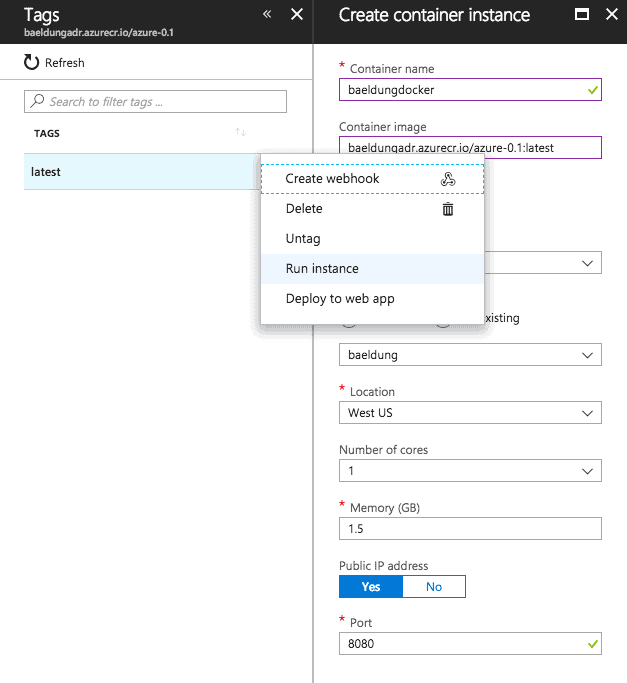Maximize the Create container instance panel
The image size is (627, 683).
tap(582, 15)
